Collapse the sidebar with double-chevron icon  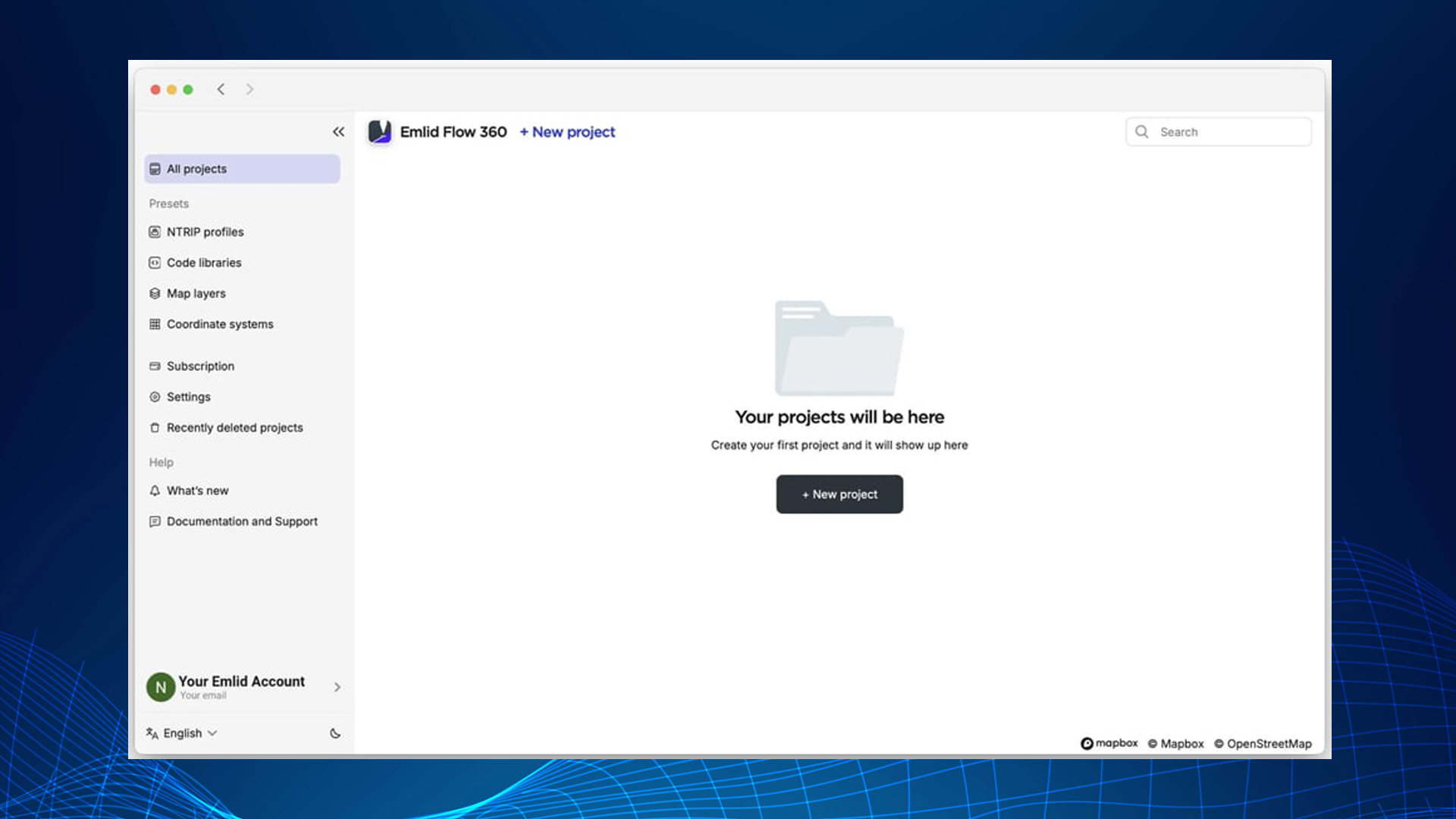point(338,132)
